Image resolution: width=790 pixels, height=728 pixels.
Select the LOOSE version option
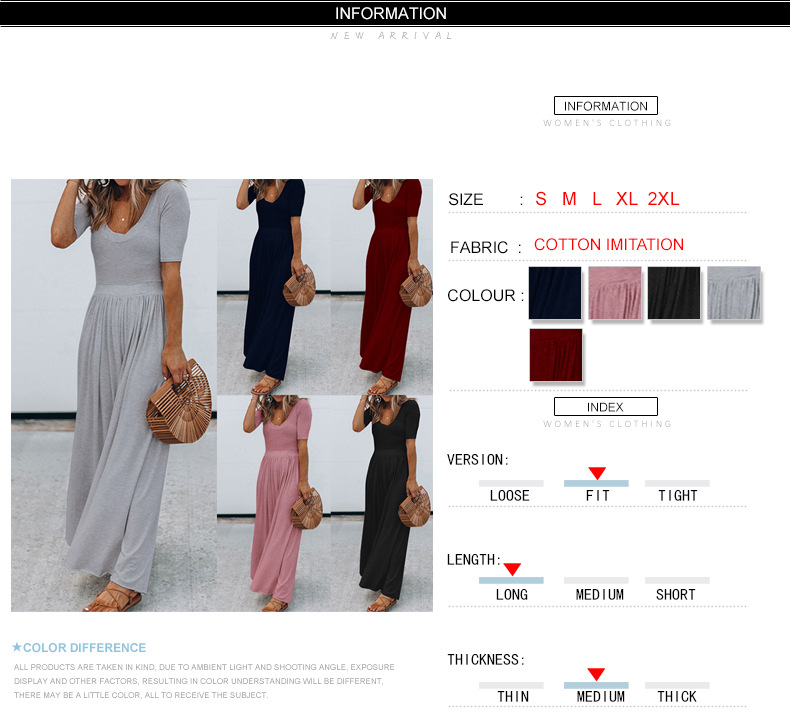point(510,496)
